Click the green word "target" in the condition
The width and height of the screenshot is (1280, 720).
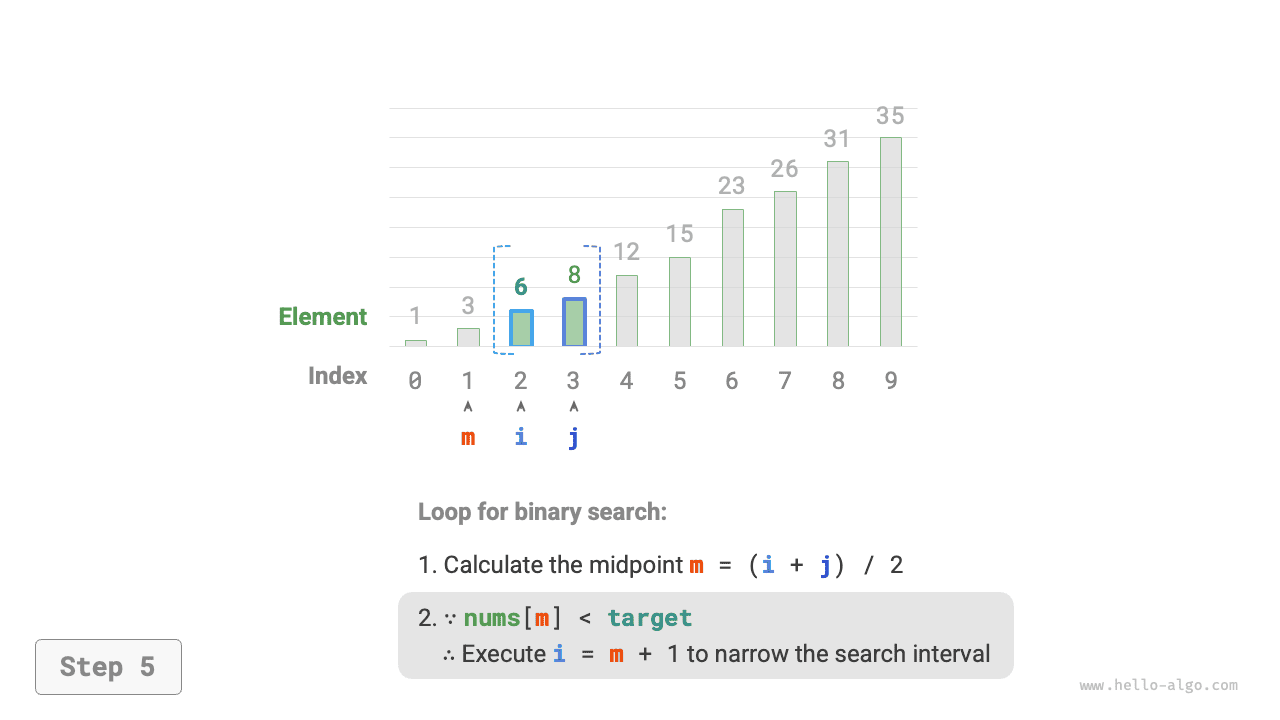[649, 619]
